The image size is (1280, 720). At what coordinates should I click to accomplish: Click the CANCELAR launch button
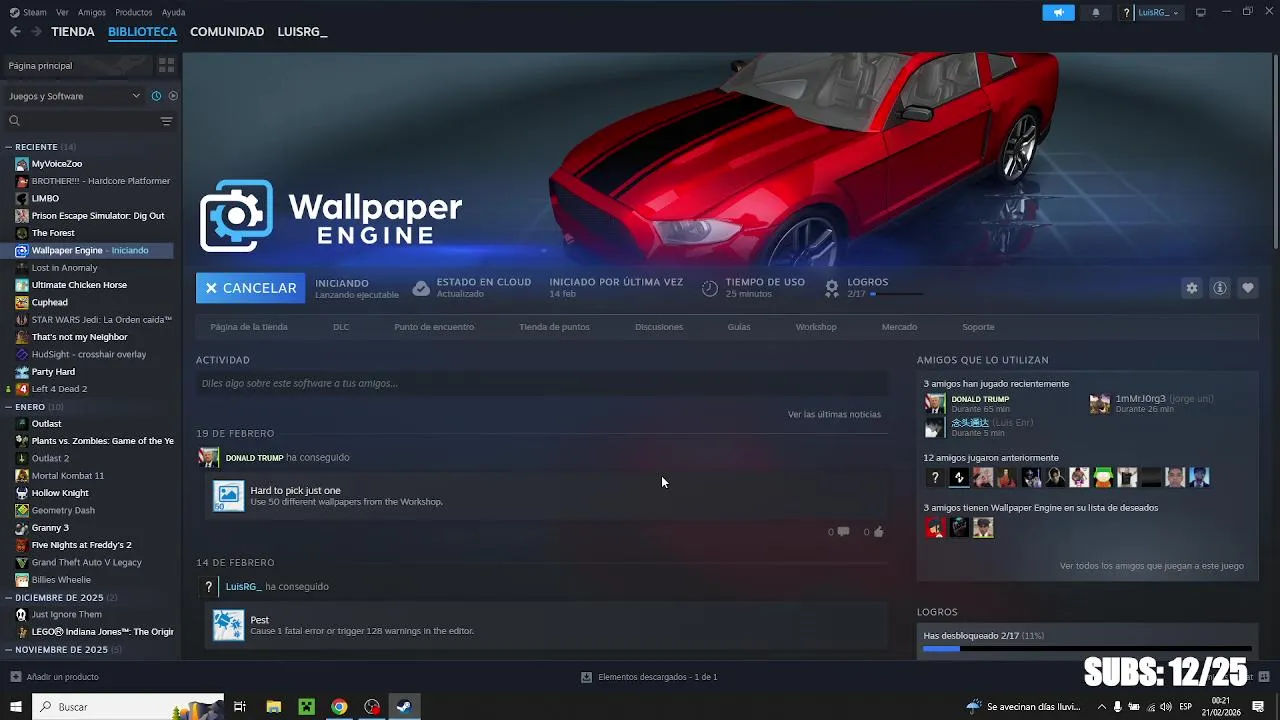tap(251, 288)
